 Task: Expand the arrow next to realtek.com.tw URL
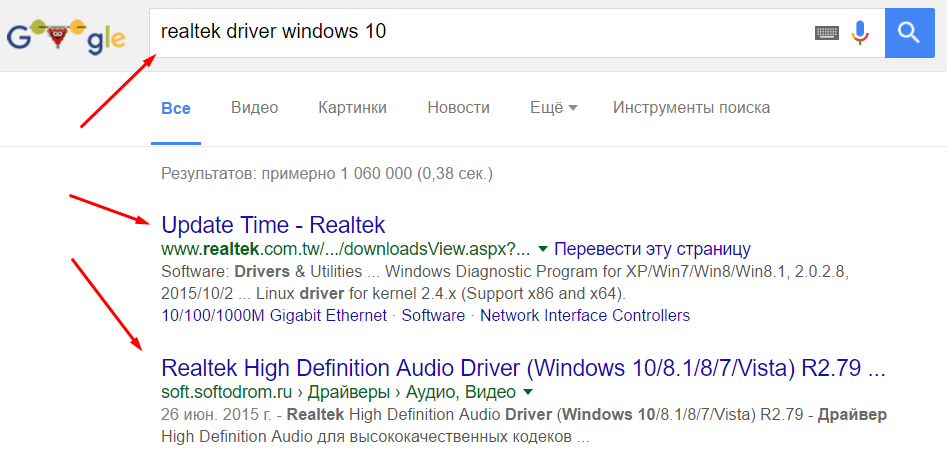coord(542,248)
